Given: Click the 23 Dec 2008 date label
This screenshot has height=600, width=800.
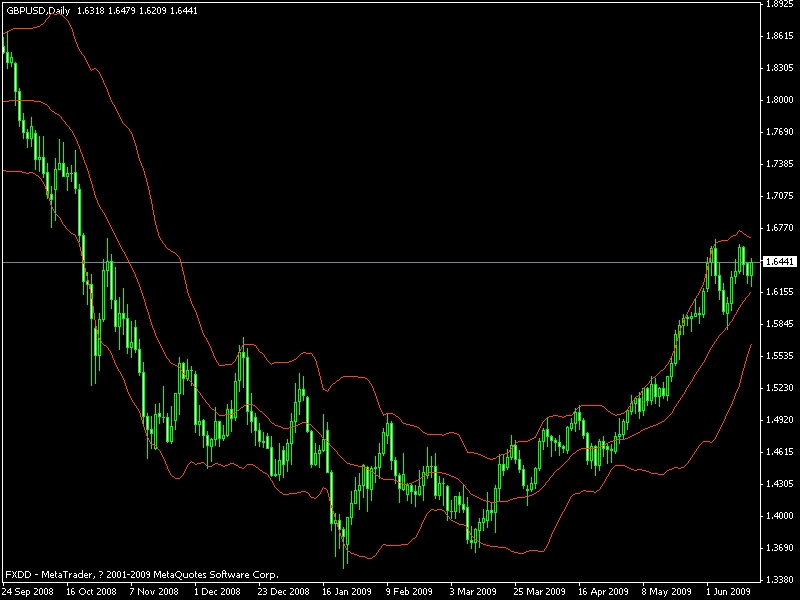Looking at the screenshot, I should pyautogui.click(x=283, y=592).
